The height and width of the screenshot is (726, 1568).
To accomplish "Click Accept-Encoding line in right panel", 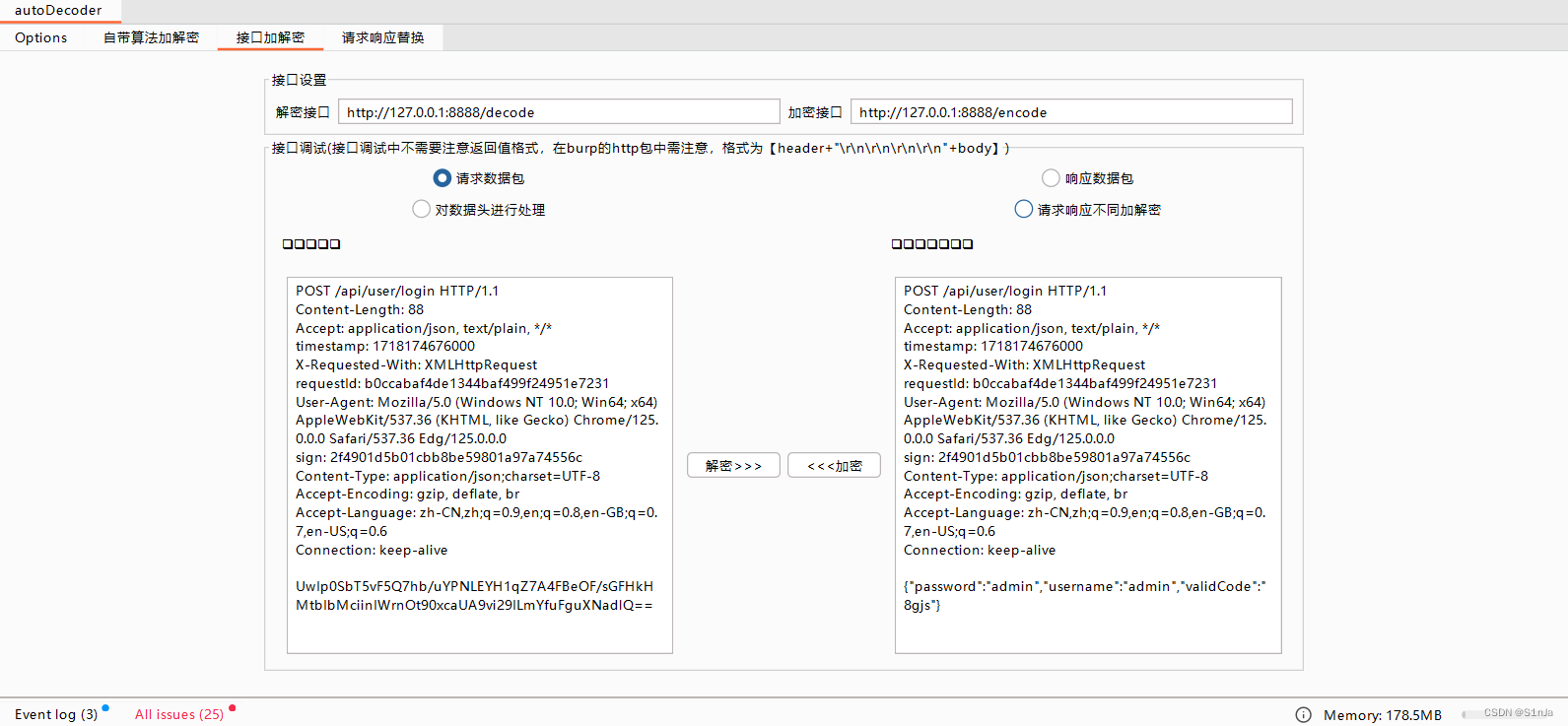I will pos(1015,494).
